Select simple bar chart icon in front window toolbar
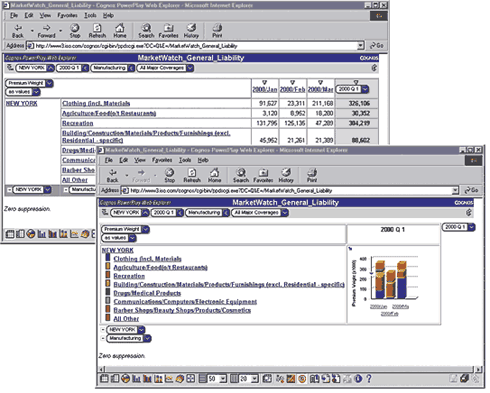Image resolution: width=490 pixels, height=393 pixels. pyautogui.click(x=136, y=379)
